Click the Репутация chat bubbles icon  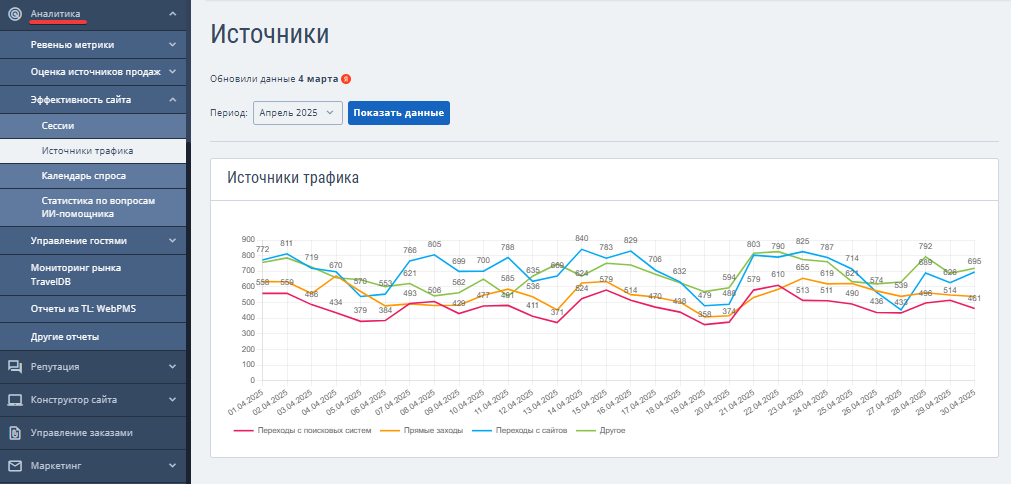(x=14, y=367)
